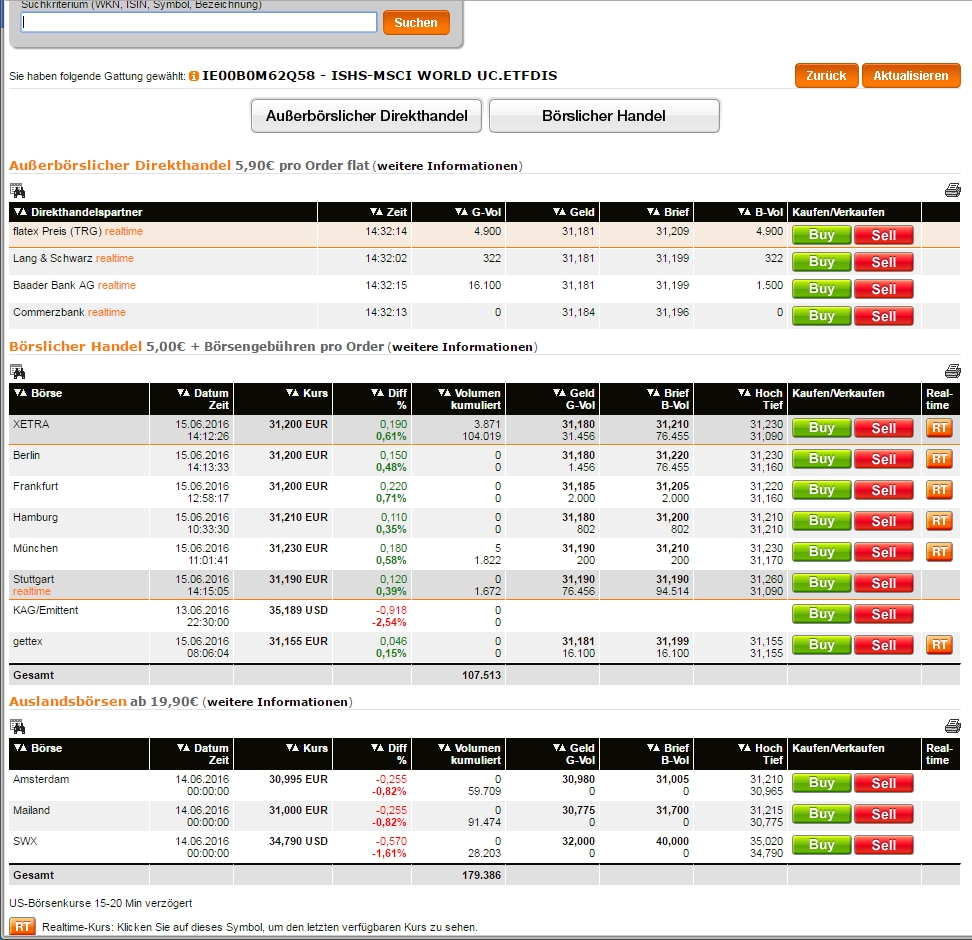Buy on Frankfurt exchange
The image size is (972, 940).
[x=821, y=490]
